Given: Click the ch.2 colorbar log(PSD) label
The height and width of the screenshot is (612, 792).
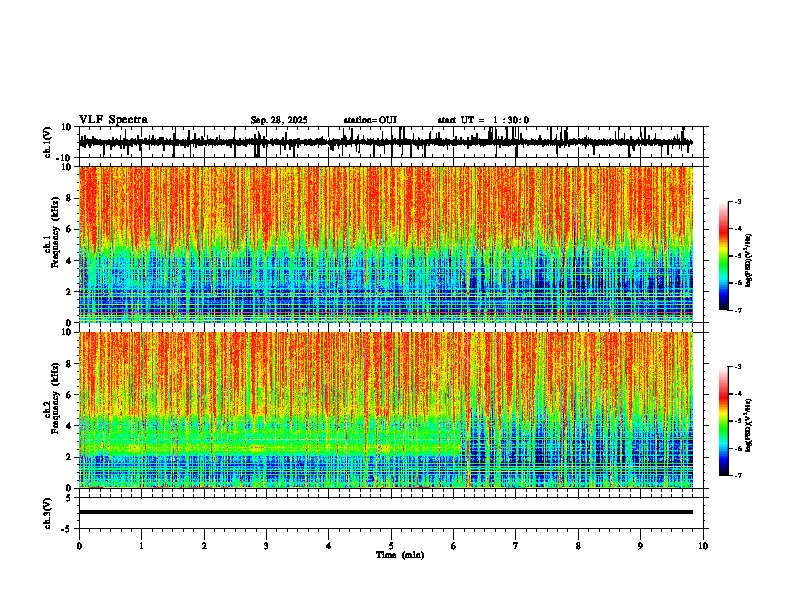Looking at the screenshot, I should tap(749, 426).
